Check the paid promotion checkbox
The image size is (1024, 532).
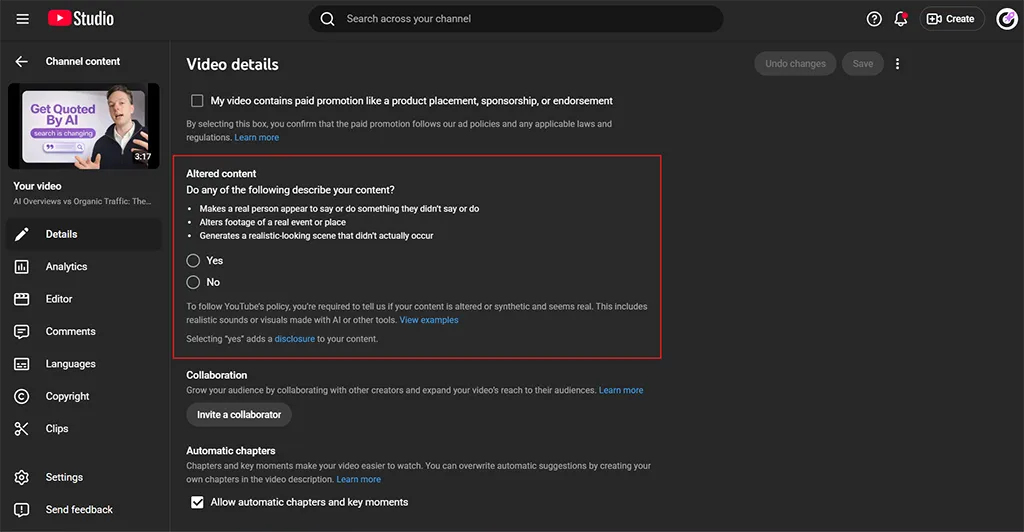(x=197, y=101)
